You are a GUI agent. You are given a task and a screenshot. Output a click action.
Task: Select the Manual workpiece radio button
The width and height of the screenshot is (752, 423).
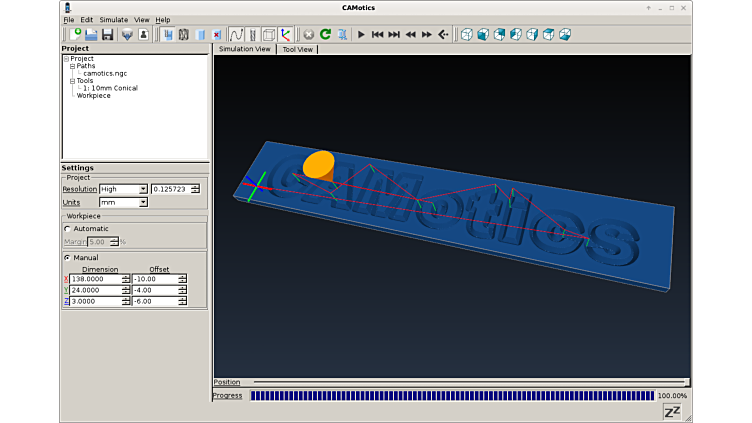pyautogui.click(x=67, y=257)
